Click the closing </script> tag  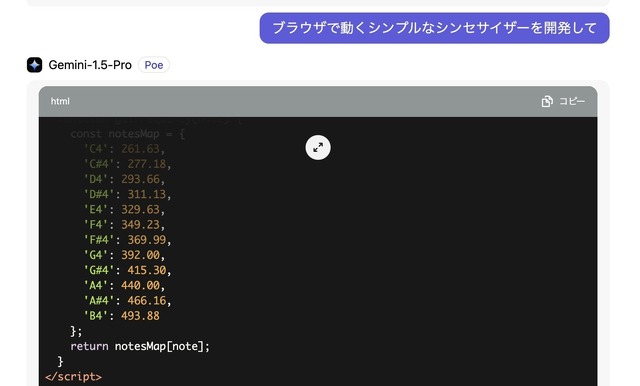[73, 377]
